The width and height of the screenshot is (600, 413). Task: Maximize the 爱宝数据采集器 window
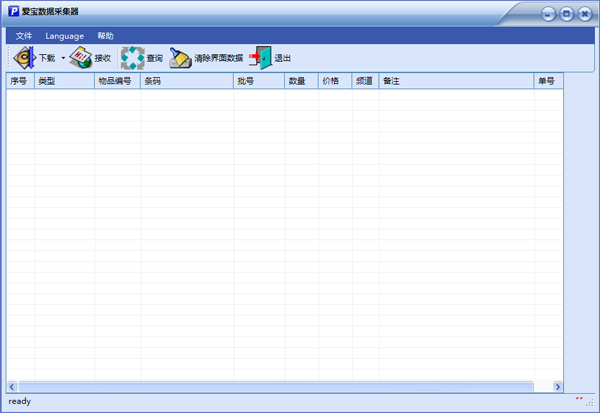coord(567,15)
